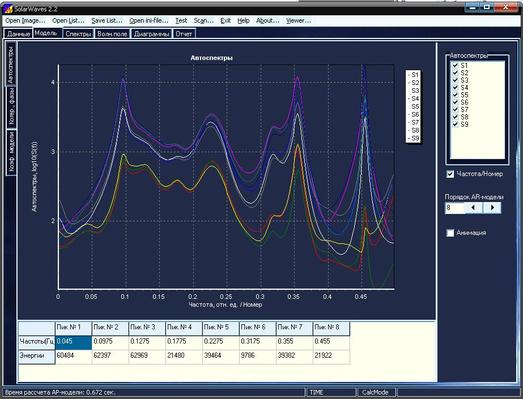Toggle the S5 autospectrum checkbox
This screenshot has height=399, width=523.
[455, 95]
